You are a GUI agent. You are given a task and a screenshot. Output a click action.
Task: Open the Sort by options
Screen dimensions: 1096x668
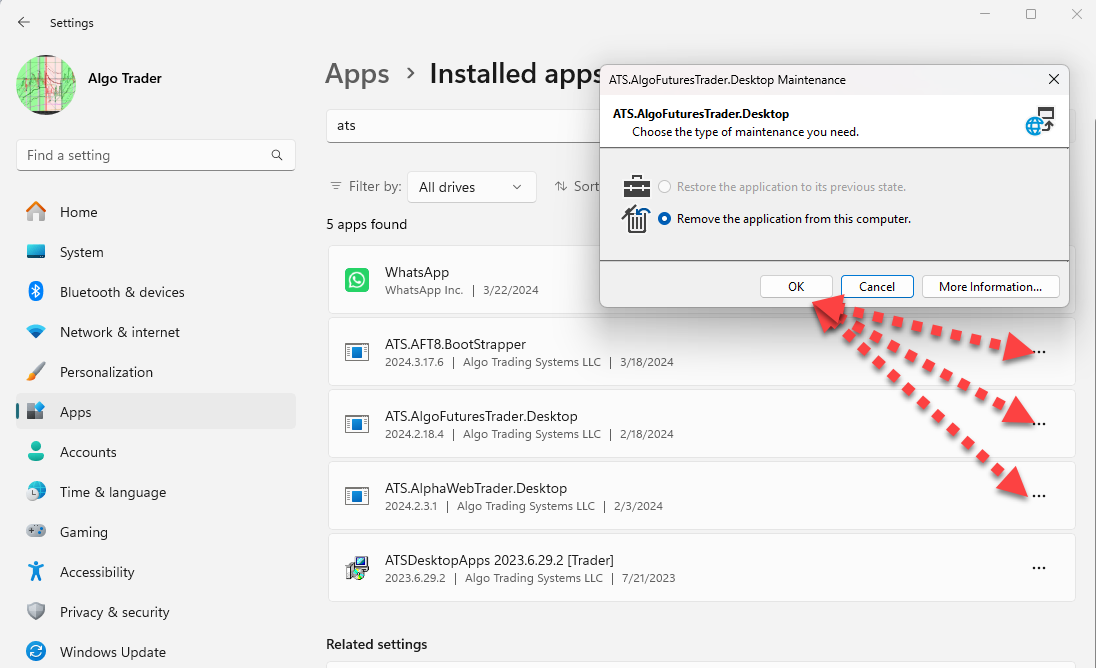pyautogui.click(x=577, y=187)
